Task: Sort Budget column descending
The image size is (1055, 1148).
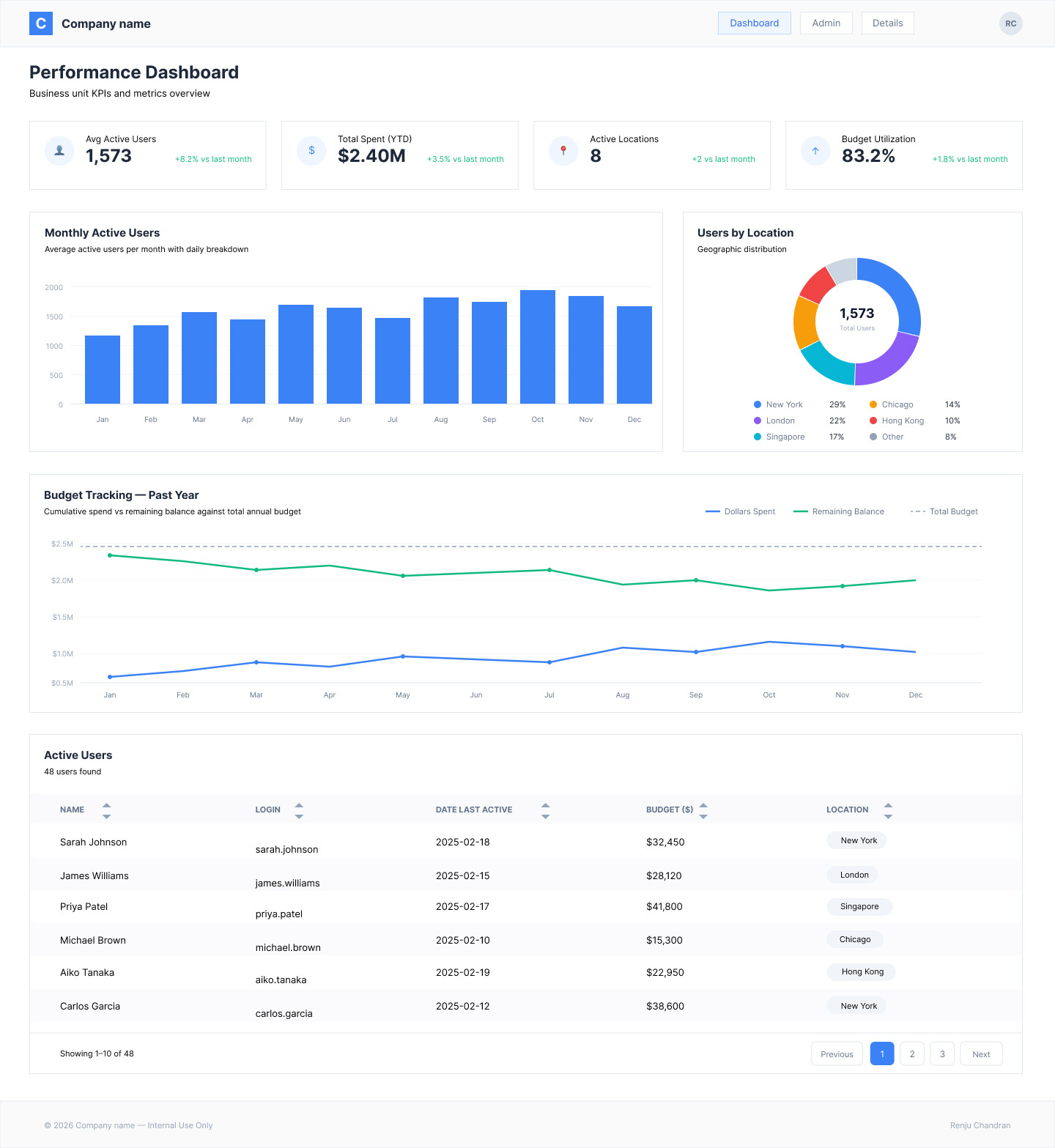Action: pyautogui.click(x=703, y=816)
